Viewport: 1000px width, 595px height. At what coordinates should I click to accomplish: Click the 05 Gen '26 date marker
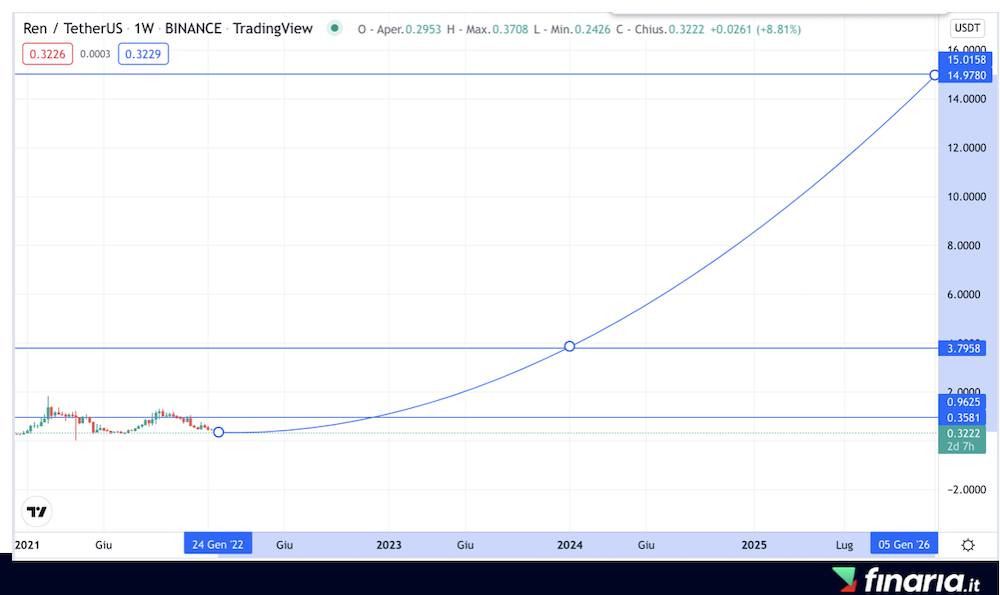(903, 545)
